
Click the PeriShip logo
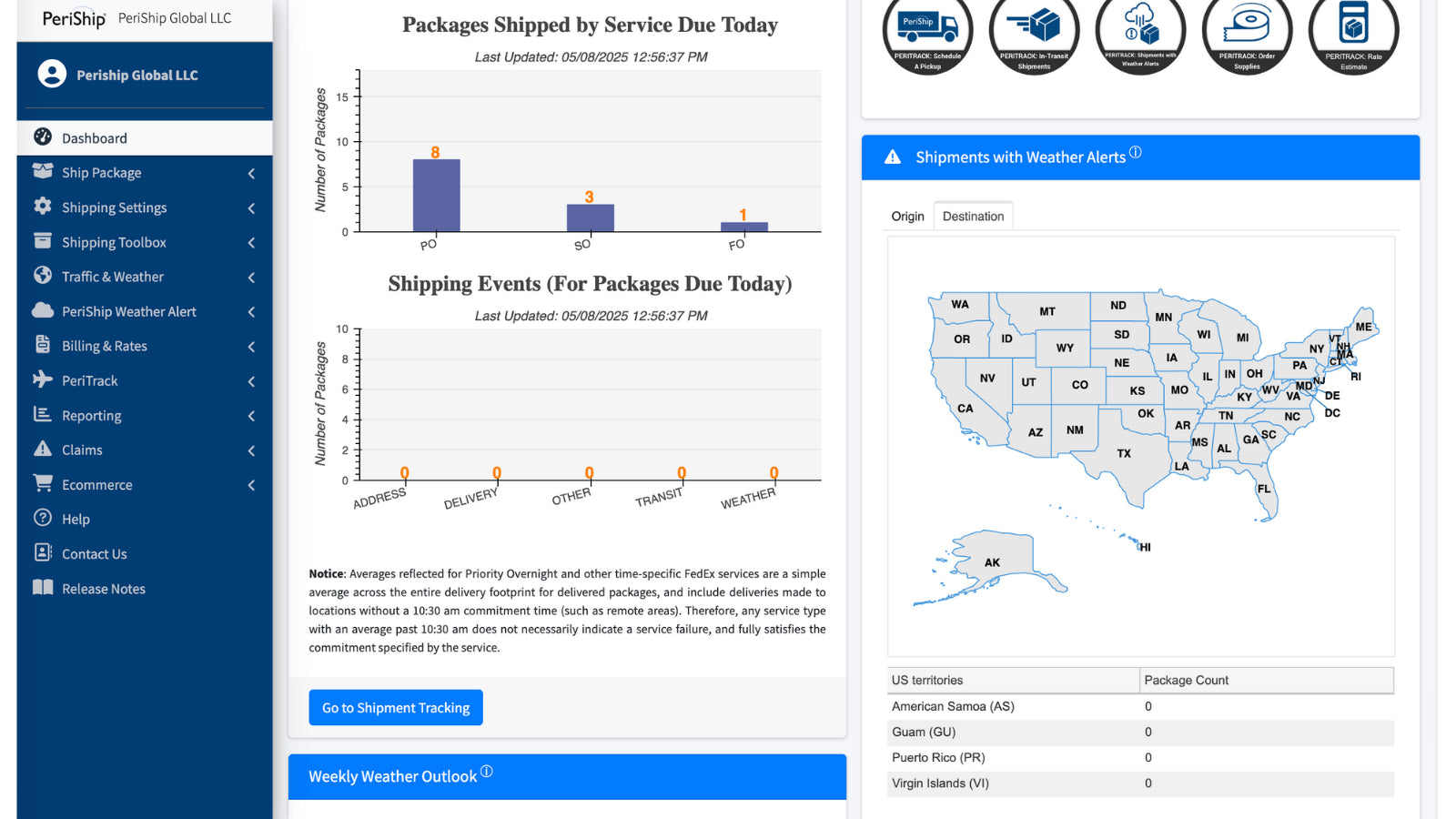pos(75,18)
